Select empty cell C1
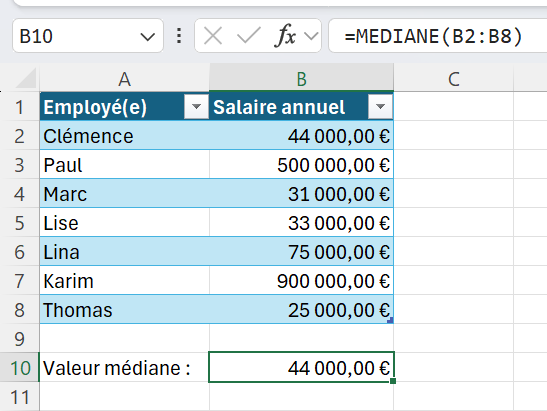547x411 pixels. point(454,106)
